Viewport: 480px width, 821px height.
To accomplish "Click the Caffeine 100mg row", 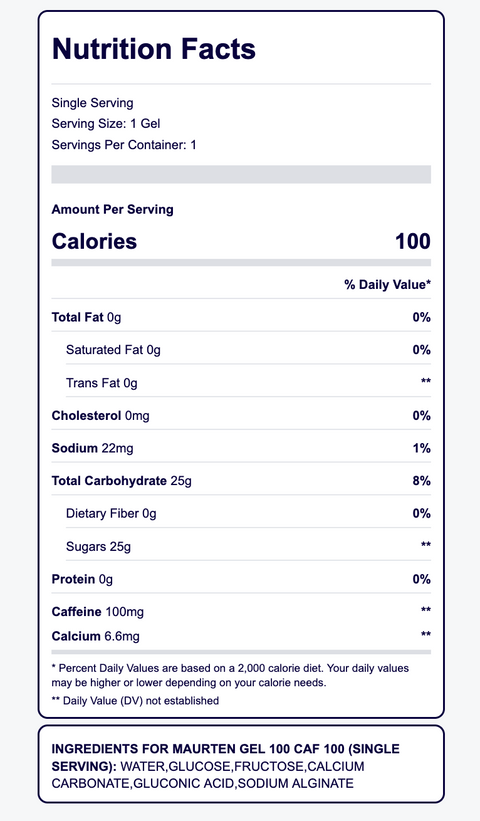I will pyautogui.click(x=241, y=612).
